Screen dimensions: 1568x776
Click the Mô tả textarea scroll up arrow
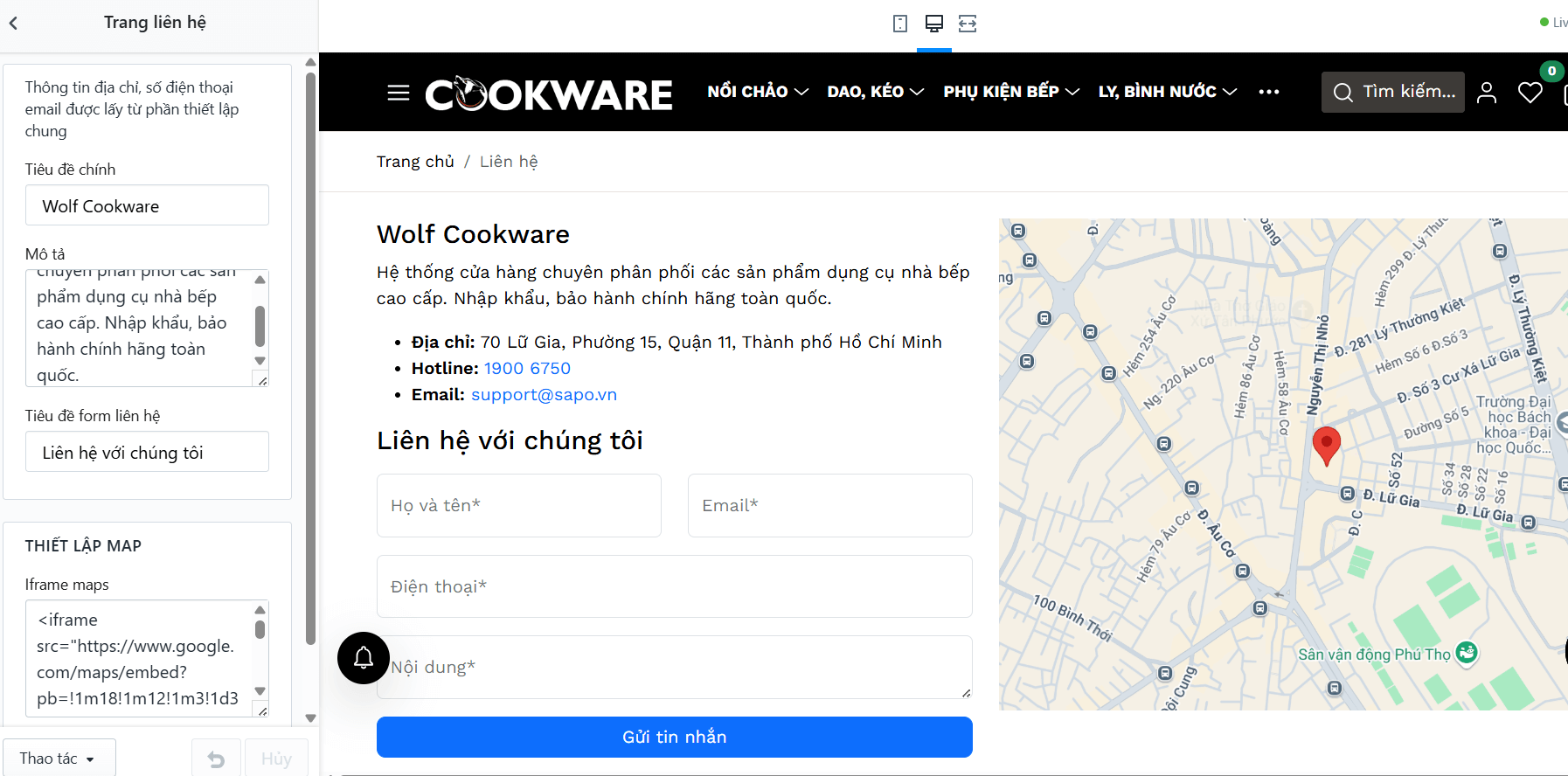coord(260,280)
